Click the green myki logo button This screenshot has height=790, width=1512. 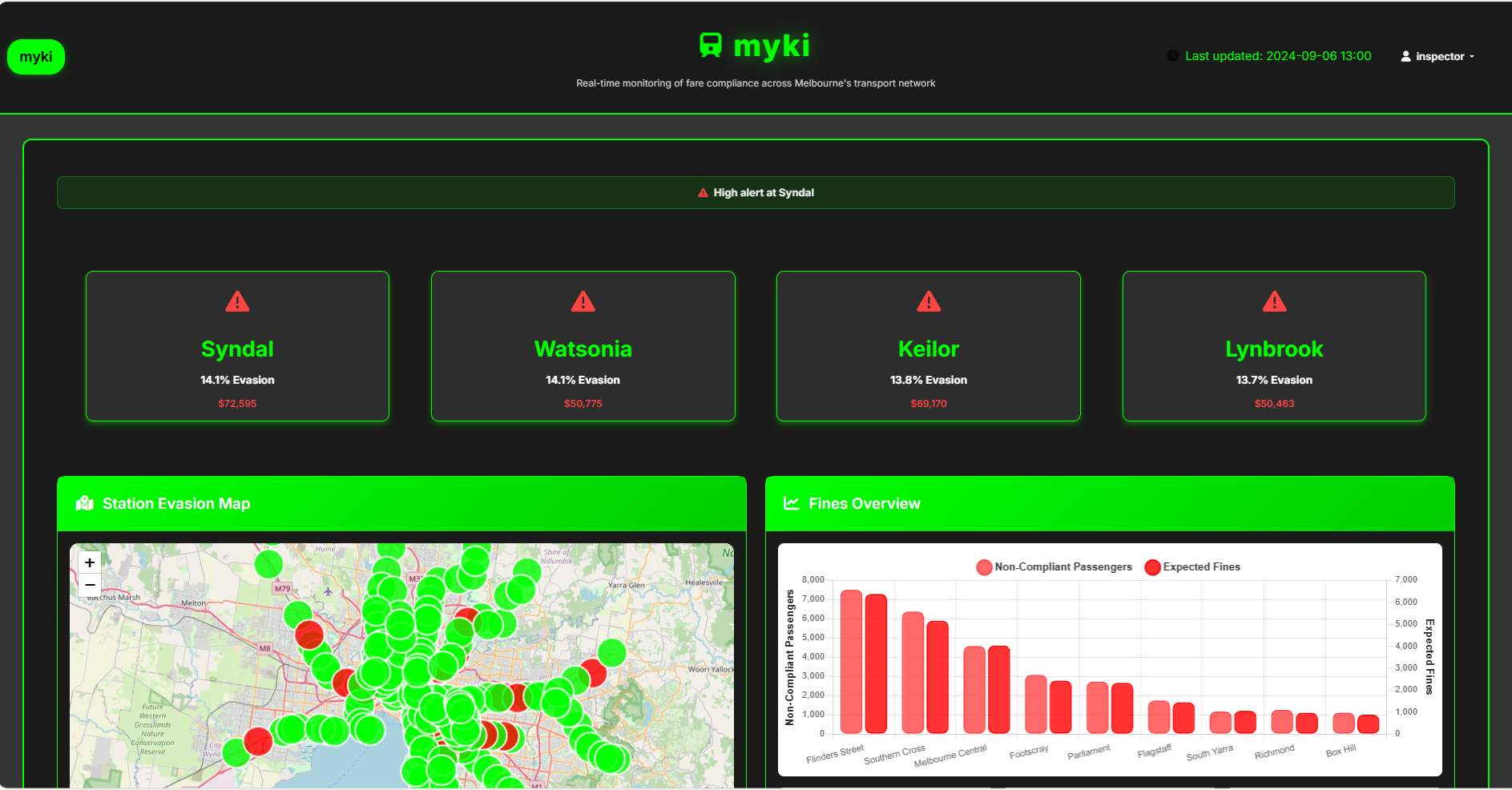[x=36, y=57]
